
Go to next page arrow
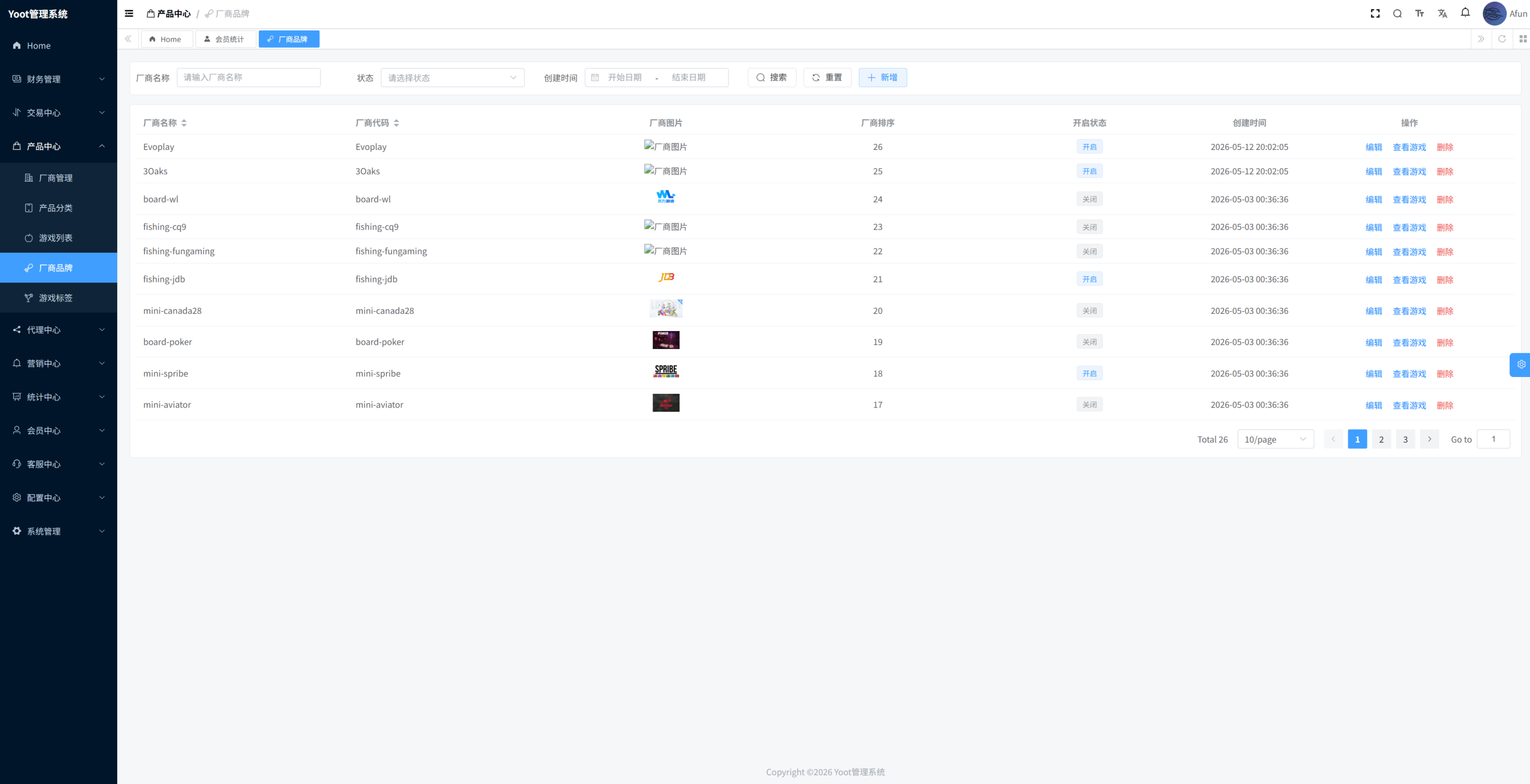pos(1429,439)
